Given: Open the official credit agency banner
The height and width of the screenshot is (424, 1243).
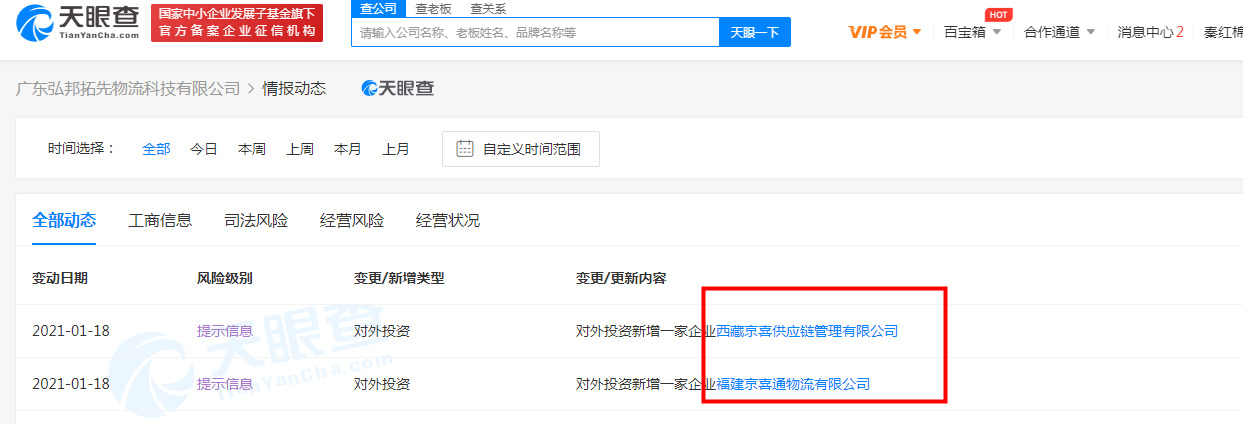Looking at the screenshot, I should (x=237, y=22).
